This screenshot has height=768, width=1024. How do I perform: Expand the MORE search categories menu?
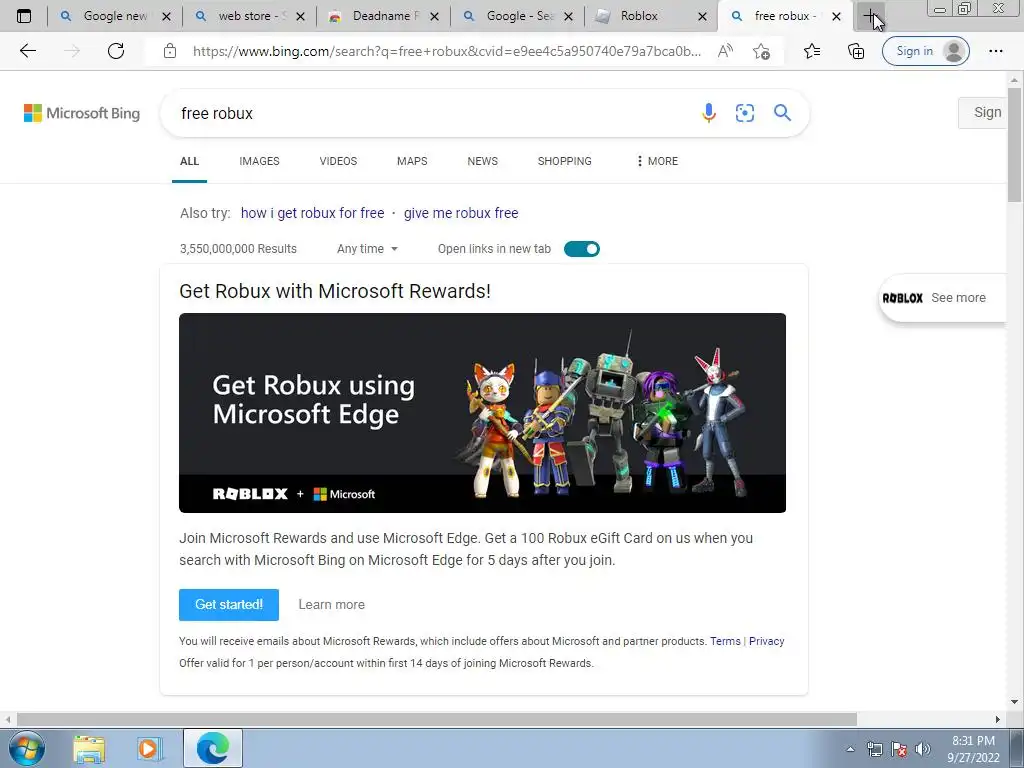(x=657, y=161)
